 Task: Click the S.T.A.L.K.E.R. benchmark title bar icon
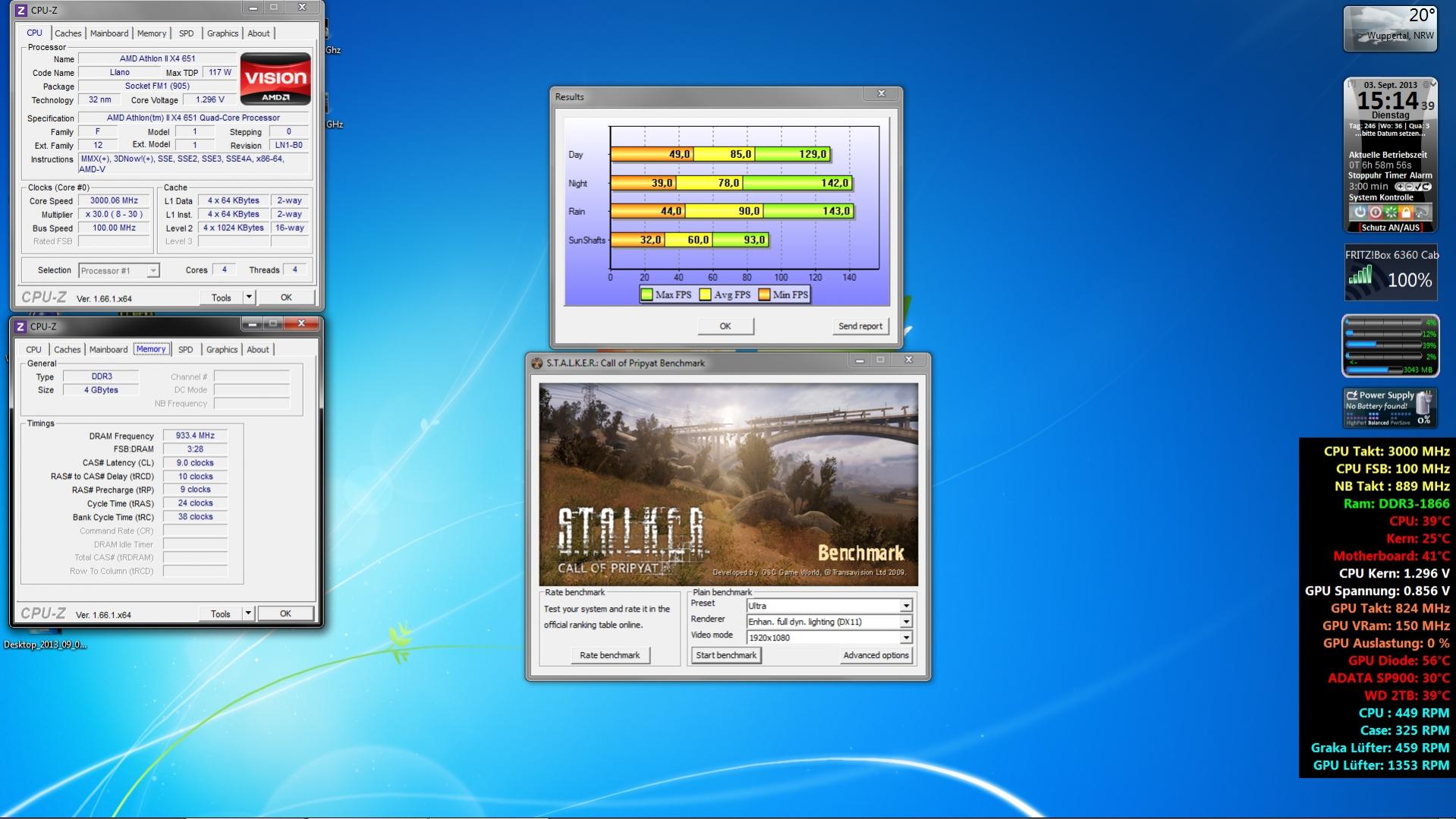(537, 364)
